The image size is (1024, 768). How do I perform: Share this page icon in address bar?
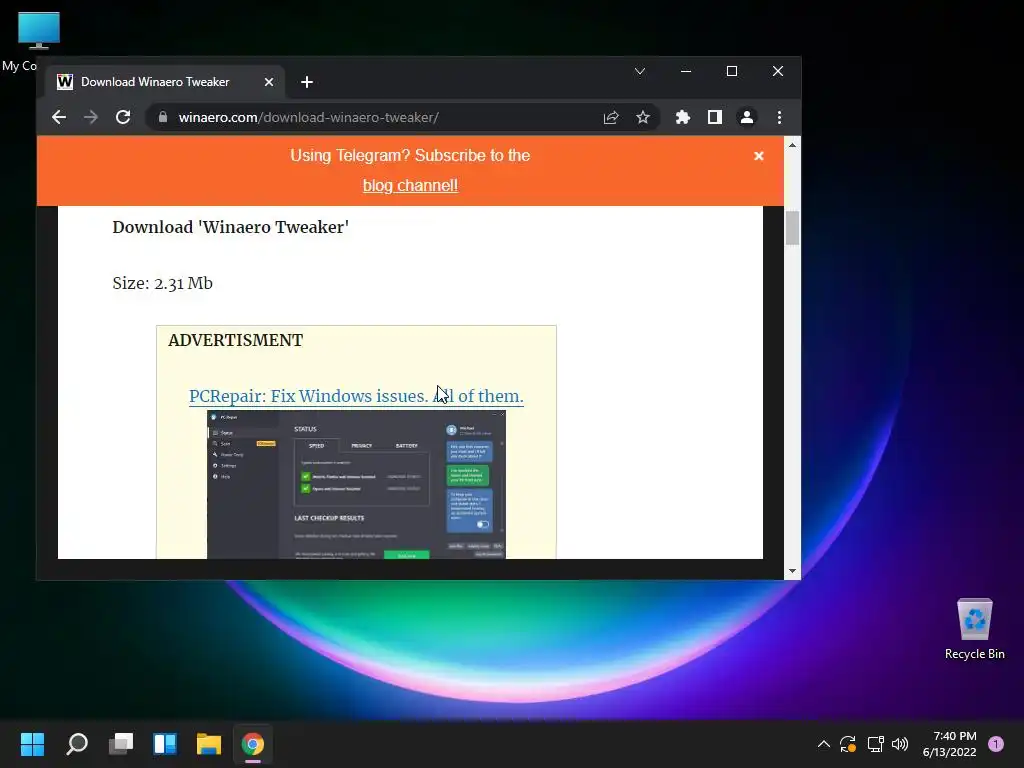611,118
